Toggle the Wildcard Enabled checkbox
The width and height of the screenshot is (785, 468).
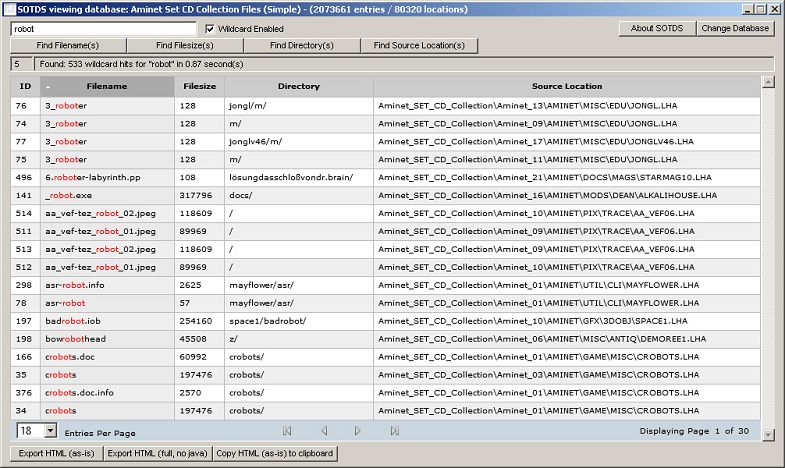(210, 29)
